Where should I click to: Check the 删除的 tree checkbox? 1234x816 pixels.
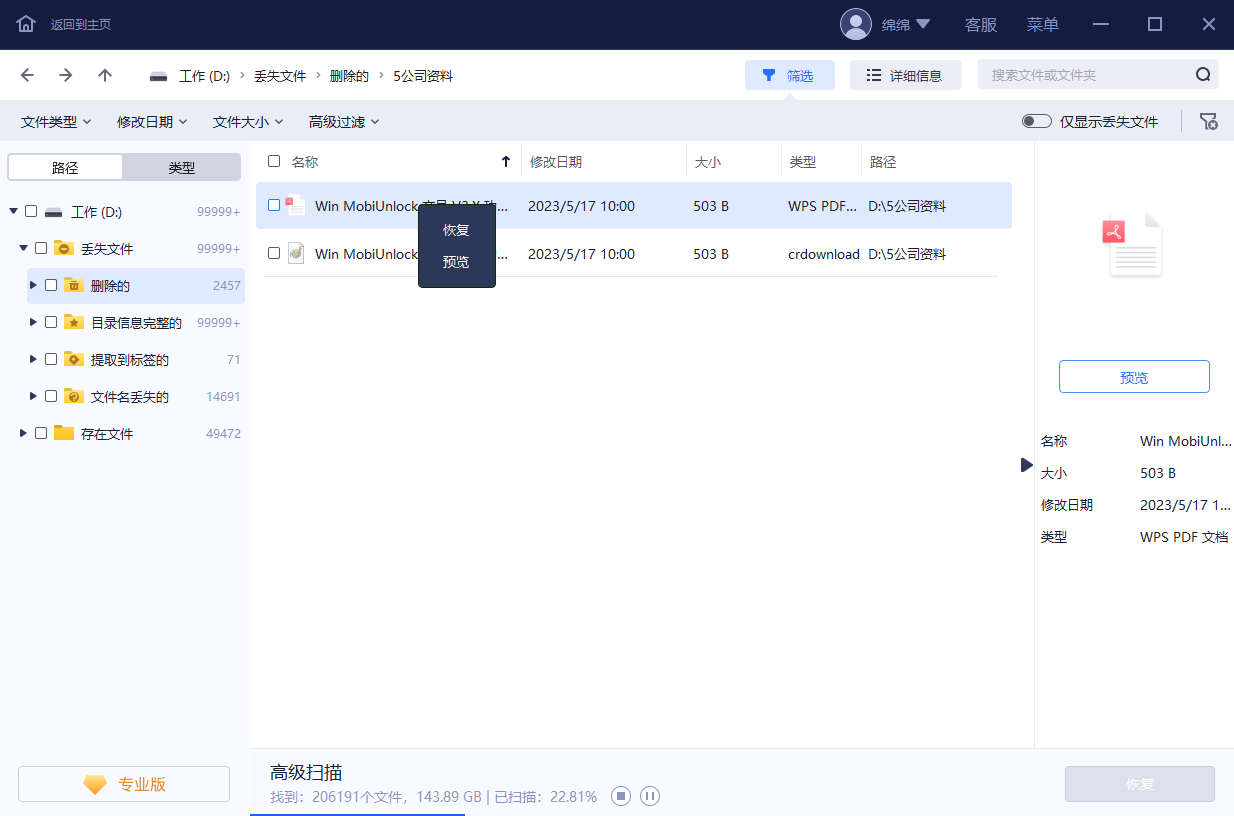click(x=51, y=285)
